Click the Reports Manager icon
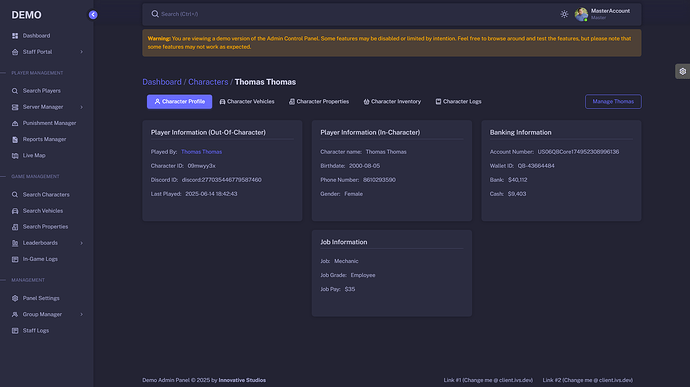The image size is (690, 387). (15, 140)
